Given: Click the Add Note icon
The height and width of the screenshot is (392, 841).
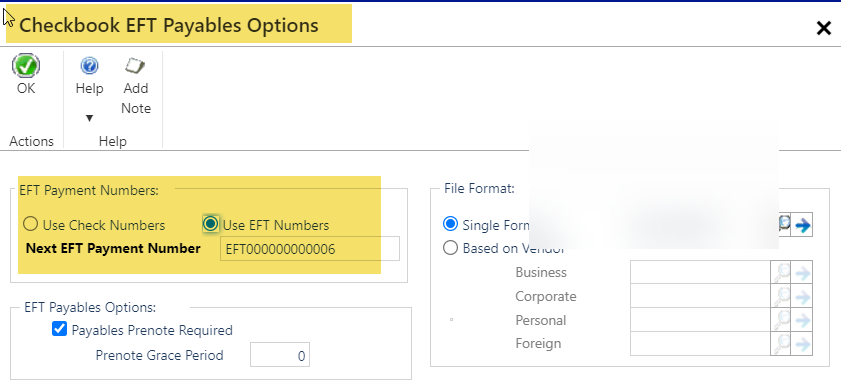Looking at the screenshot, I should click(x=135, y=66).
